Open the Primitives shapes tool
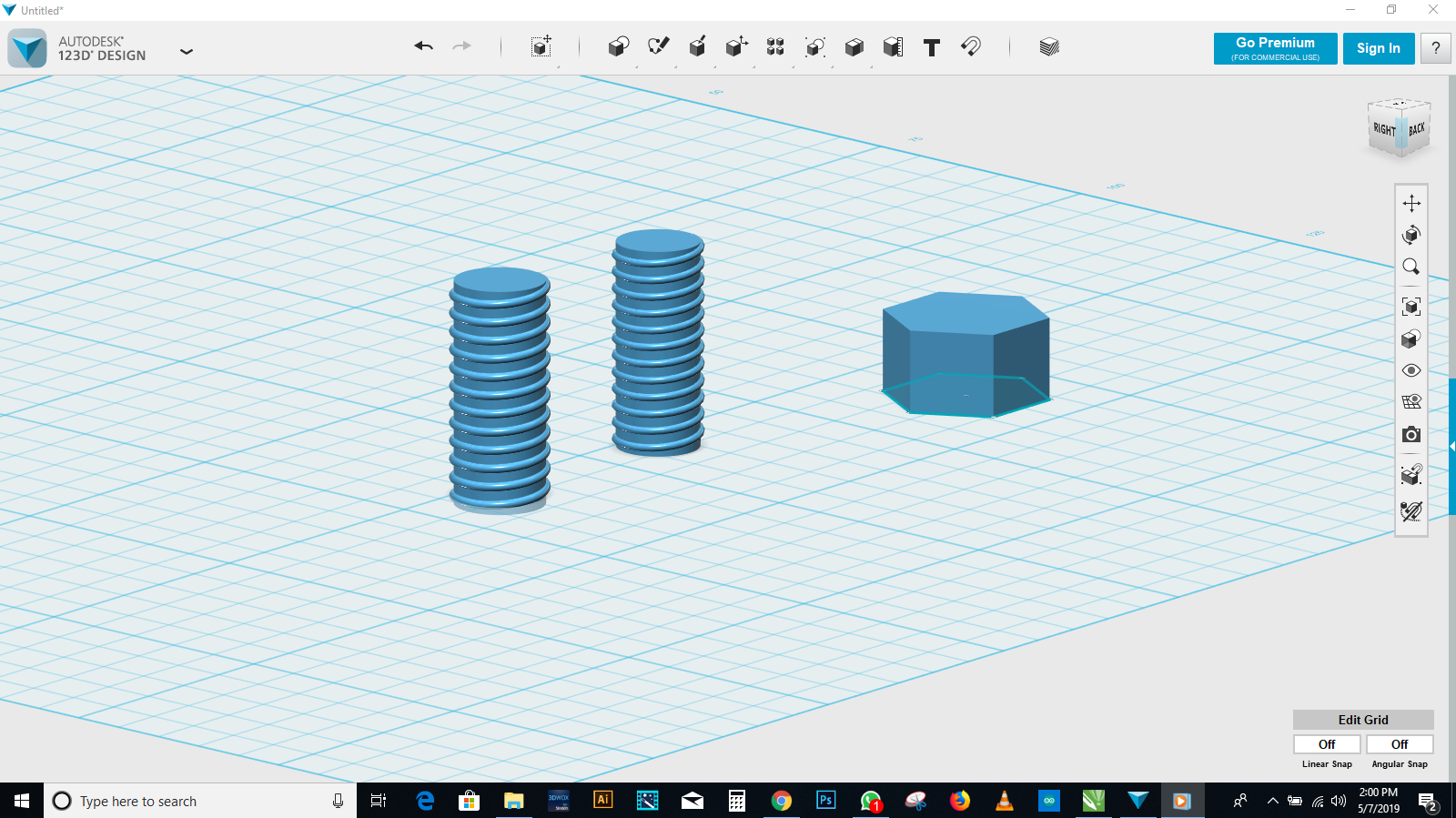Image resolution: width=1456 pixels, height=818 pixels. click(619, 46)
